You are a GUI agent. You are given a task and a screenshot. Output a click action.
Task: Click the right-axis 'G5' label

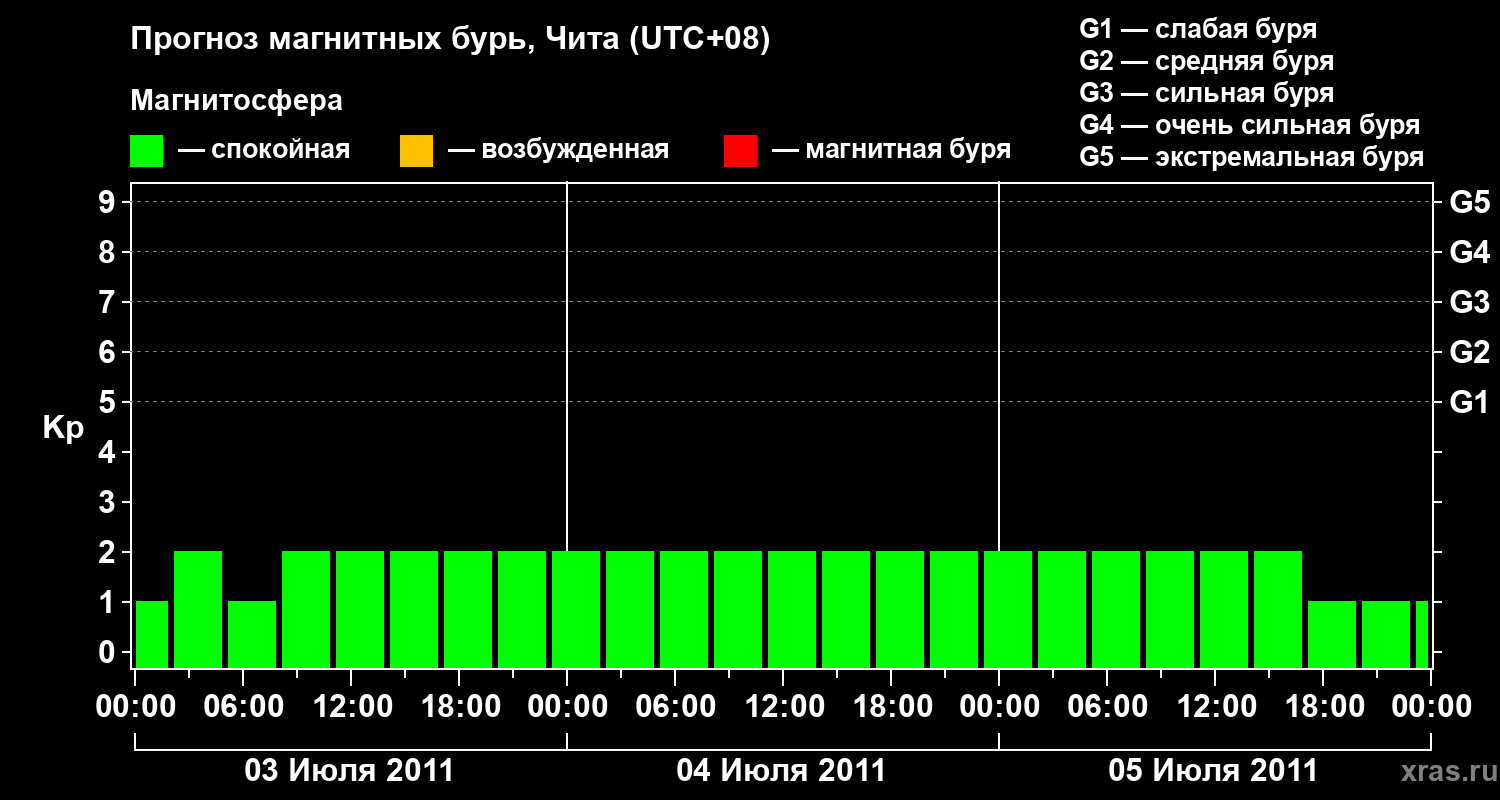coord(1470,202)
